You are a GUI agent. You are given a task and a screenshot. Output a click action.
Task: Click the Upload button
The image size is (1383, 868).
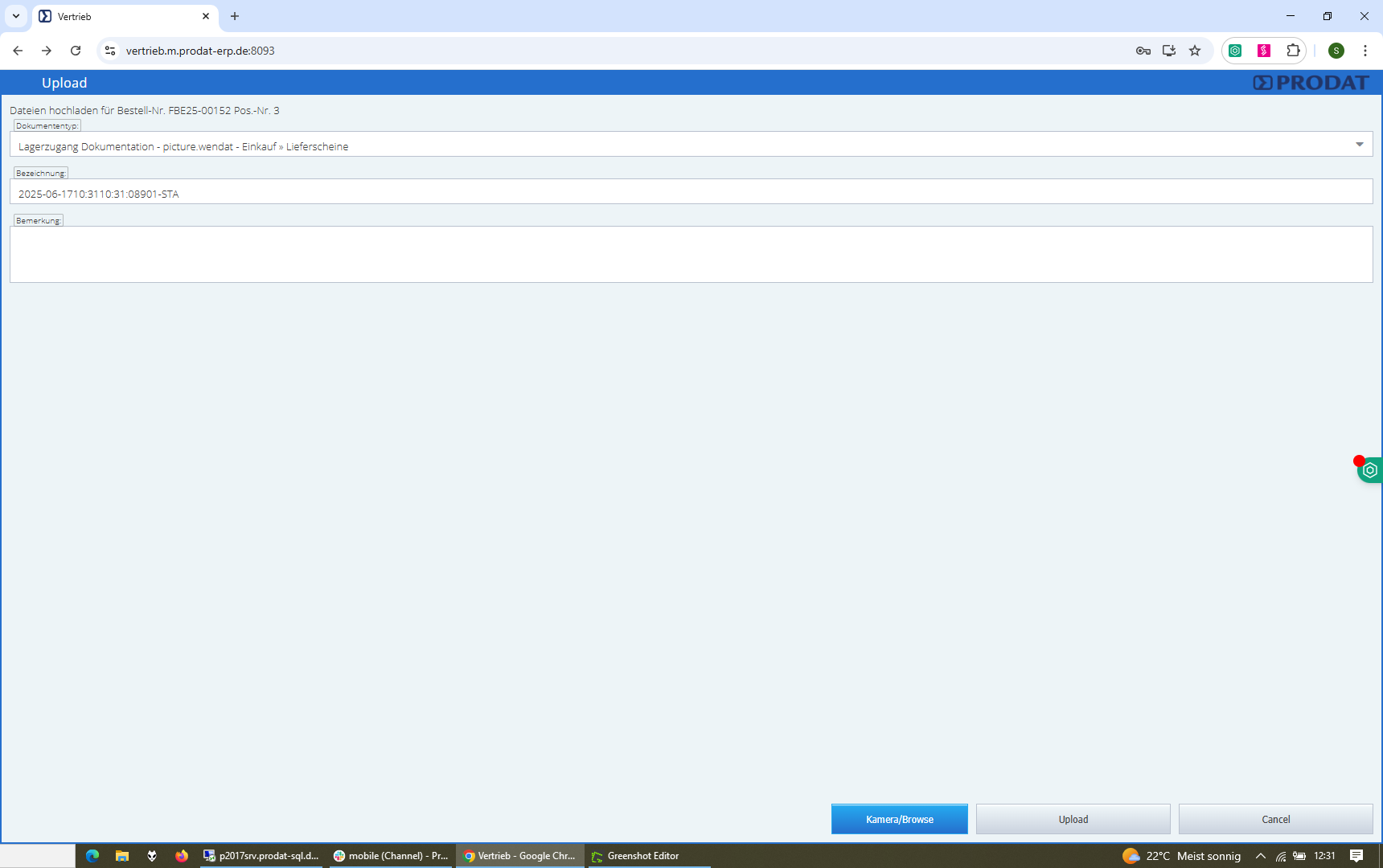(x=1073, y=819)
